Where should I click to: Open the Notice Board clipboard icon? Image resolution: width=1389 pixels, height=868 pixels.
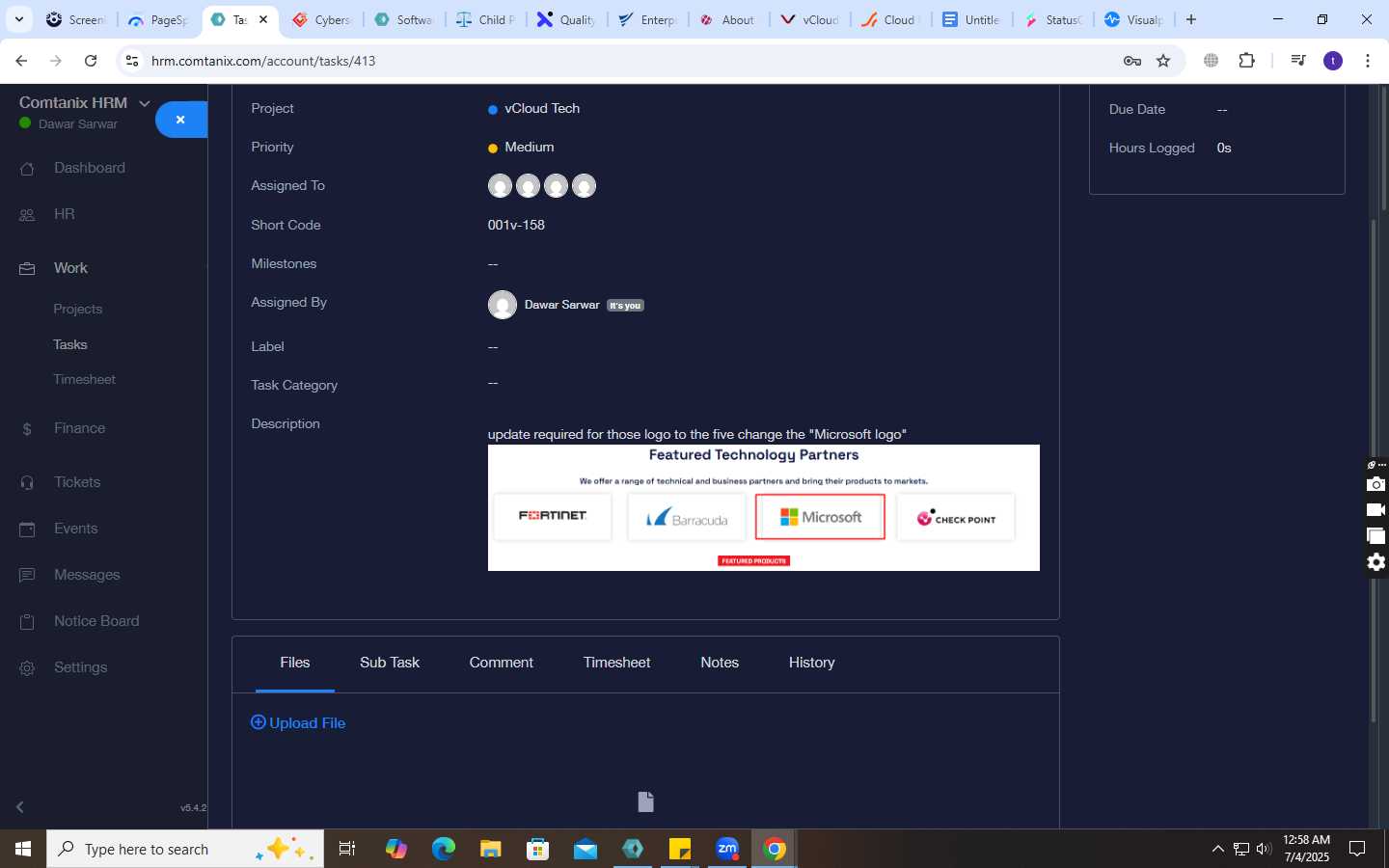point(27,621)
